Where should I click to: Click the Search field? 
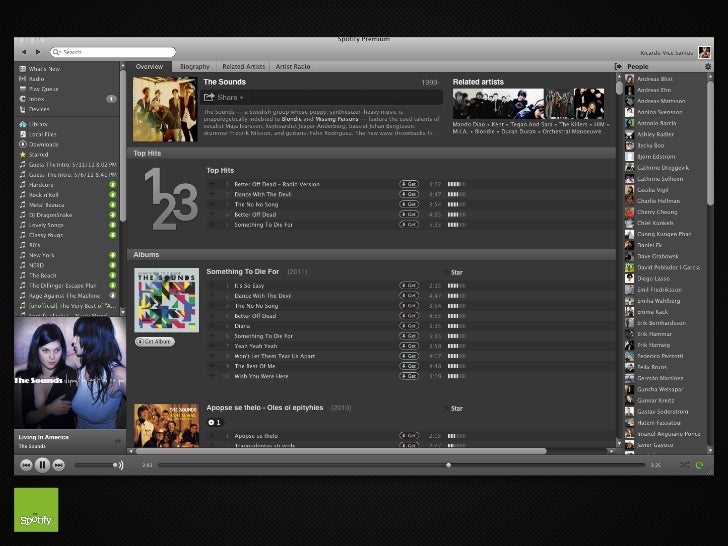click(113, 52)
